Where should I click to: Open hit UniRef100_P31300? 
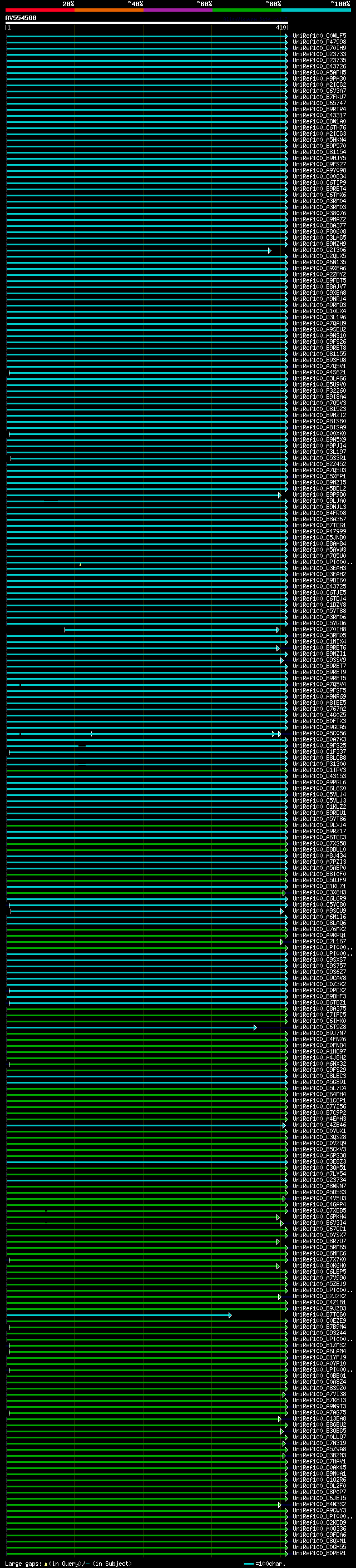pos(319,764)
